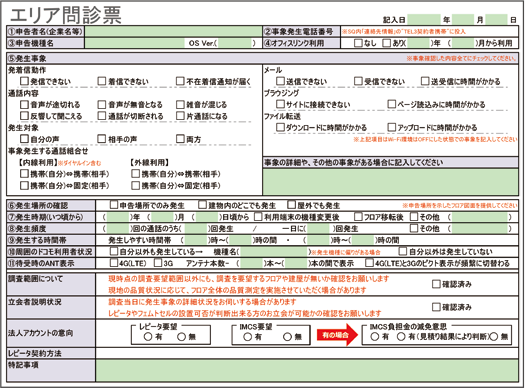This screenshot has width=525, height=388.
Task: Check 4G(LTE) in ANT表示 row
Action: pyautogui.click(x=114, y=263)
